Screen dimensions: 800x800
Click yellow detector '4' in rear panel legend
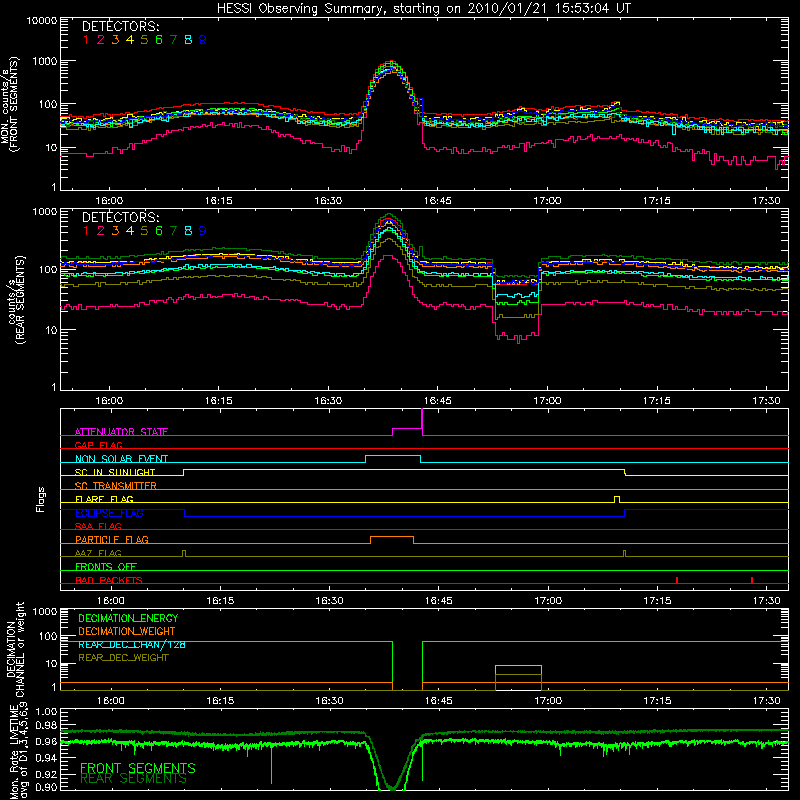pyautogui.click(x=130, y=231)
